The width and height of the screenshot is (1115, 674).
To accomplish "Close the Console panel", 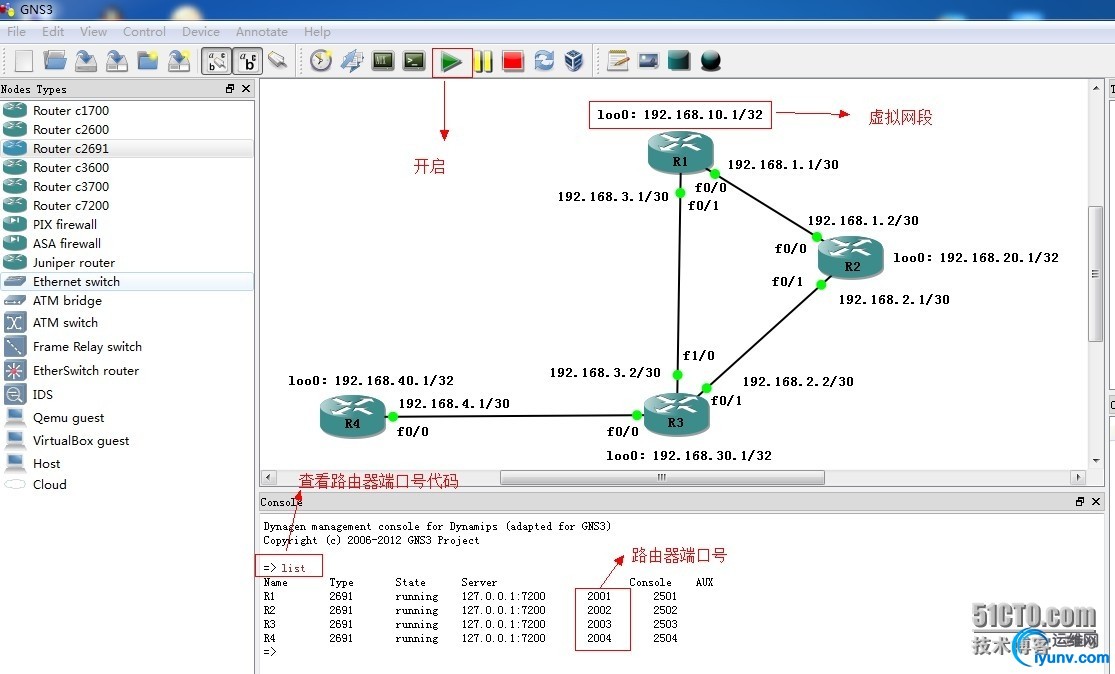I will tap(1096, 501).
